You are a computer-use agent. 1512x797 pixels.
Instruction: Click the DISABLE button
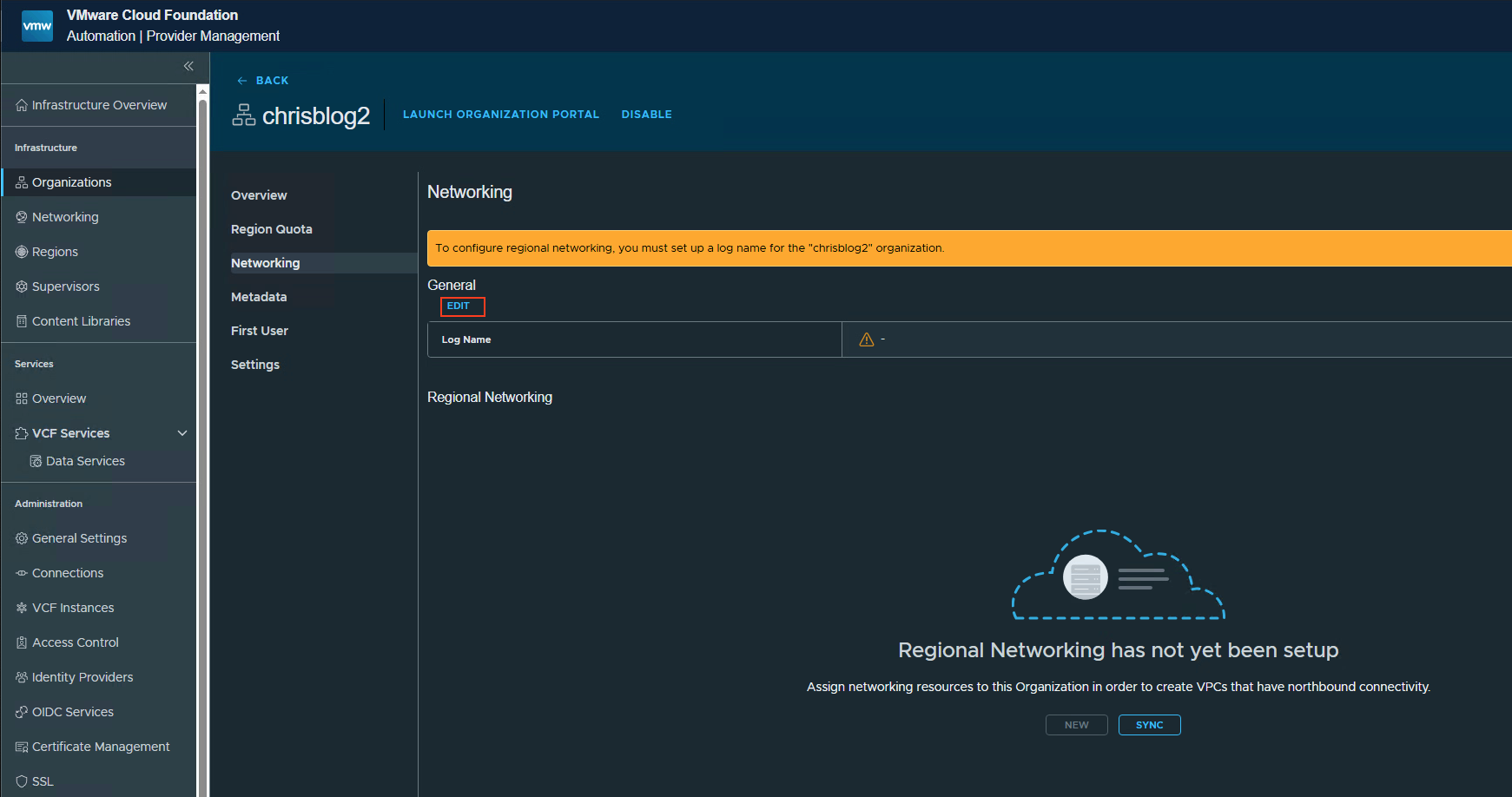pos(647,115)
